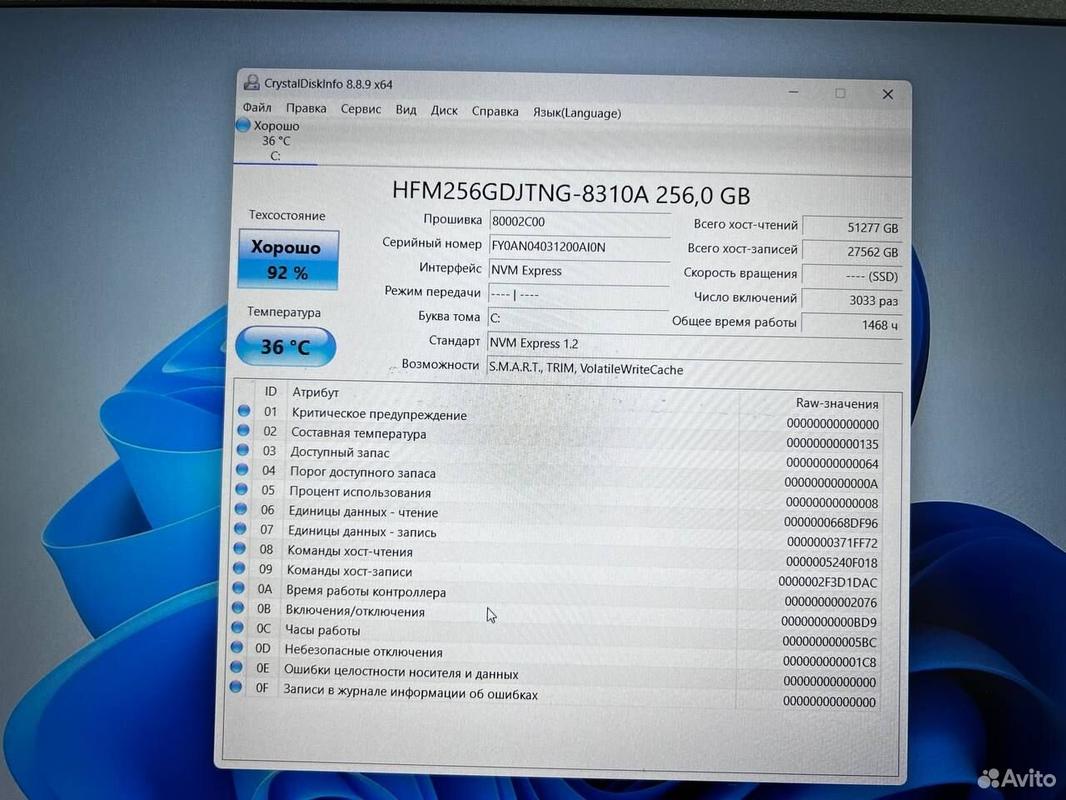Click the status dot for attribute 0E
The width and height of the screenshot is (1066, 800).
pyautogui.click(x=236, y=666)
